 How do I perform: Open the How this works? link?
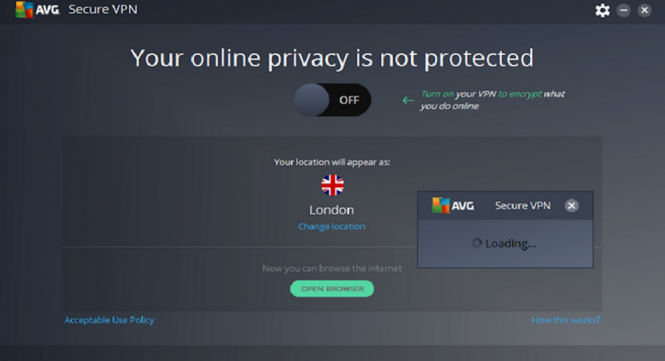click(566, 320)
